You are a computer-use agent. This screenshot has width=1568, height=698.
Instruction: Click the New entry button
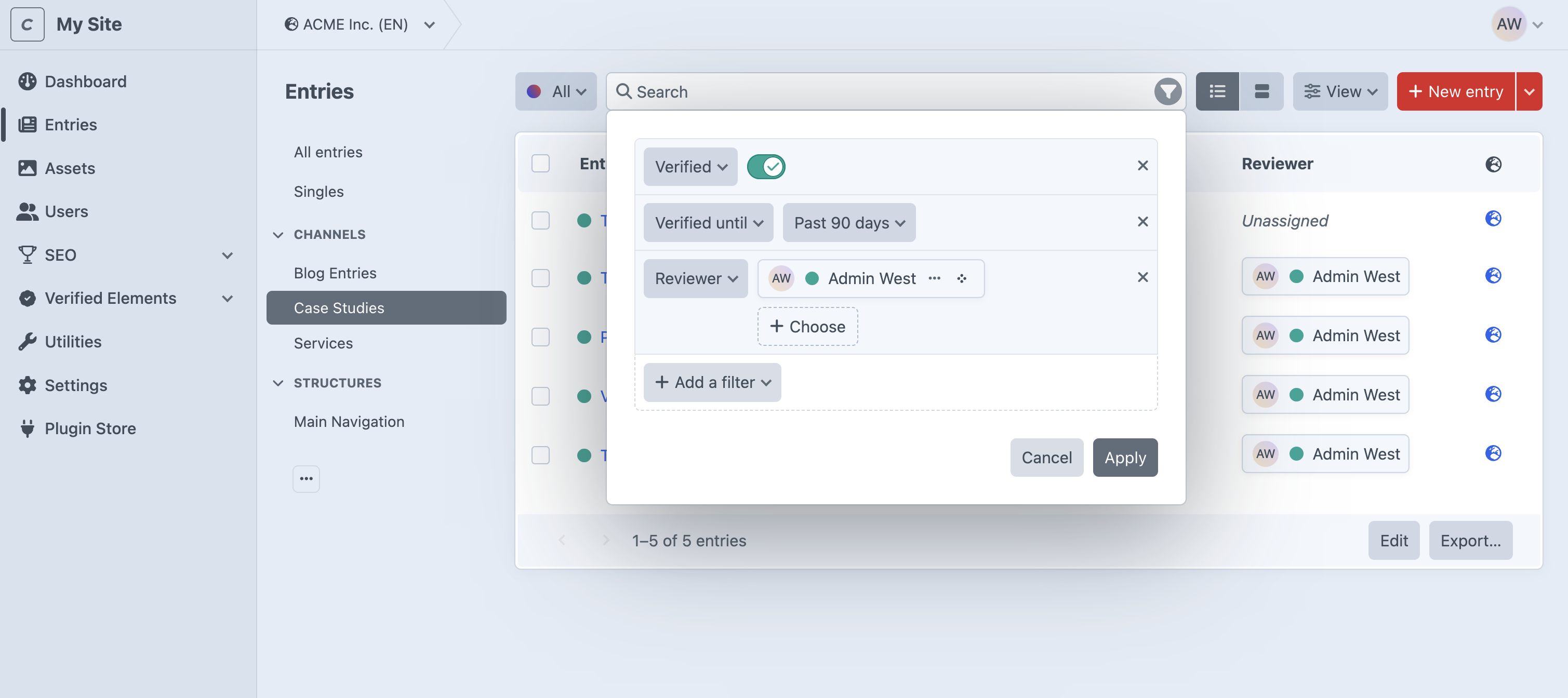point(1455,91)
